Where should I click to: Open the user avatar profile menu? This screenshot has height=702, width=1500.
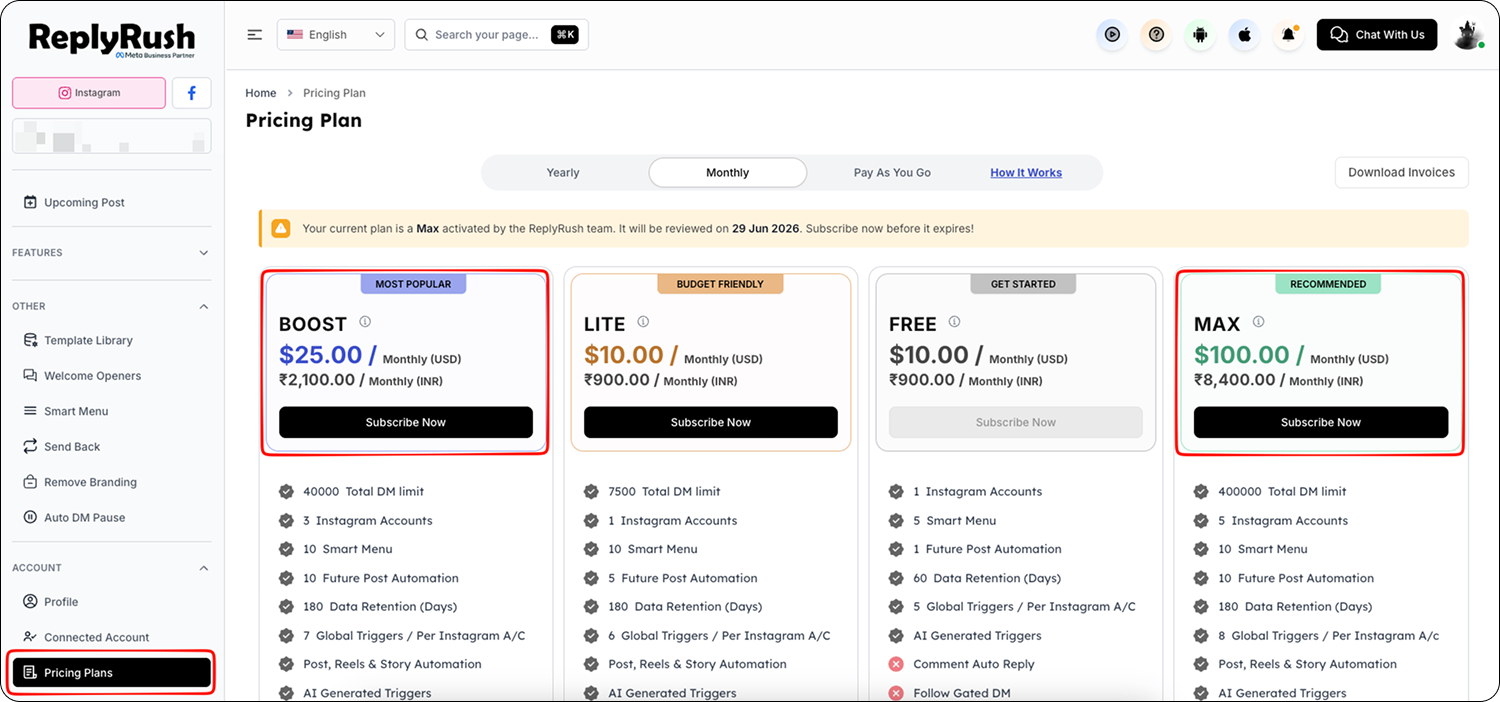(1468, 35)
